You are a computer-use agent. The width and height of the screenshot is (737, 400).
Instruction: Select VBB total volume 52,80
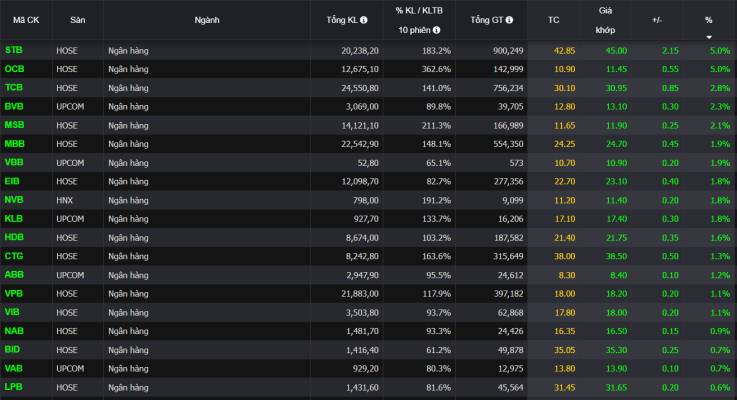click(368, 163)
